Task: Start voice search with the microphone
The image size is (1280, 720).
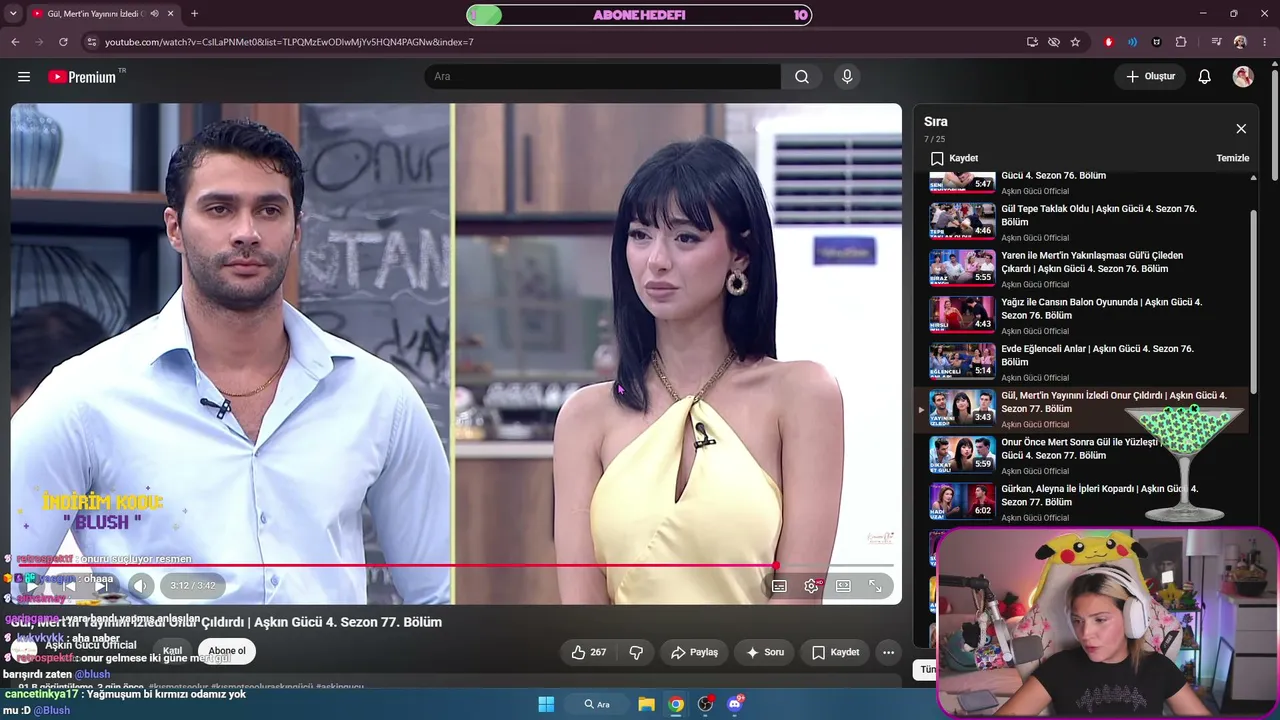Action: 847,77
